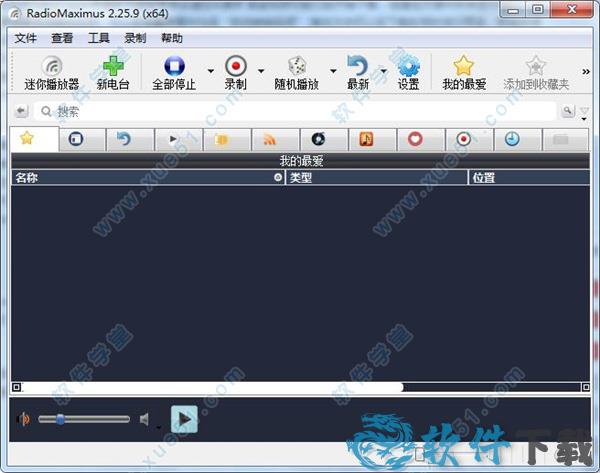This screenshot has height=473, width=600.
Task: Select the blue square stations tab
Action: [82, 139]
